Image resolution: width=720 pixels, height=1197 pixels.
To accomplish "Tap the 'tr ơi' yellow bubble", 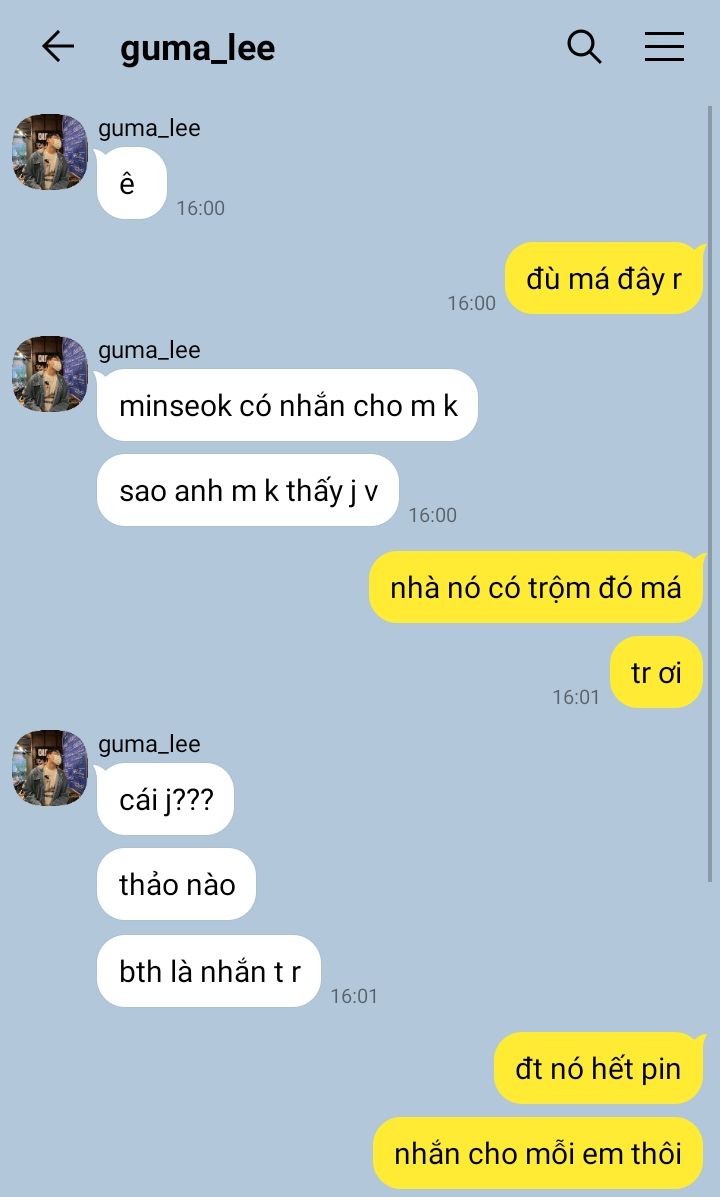I will 657,672.
